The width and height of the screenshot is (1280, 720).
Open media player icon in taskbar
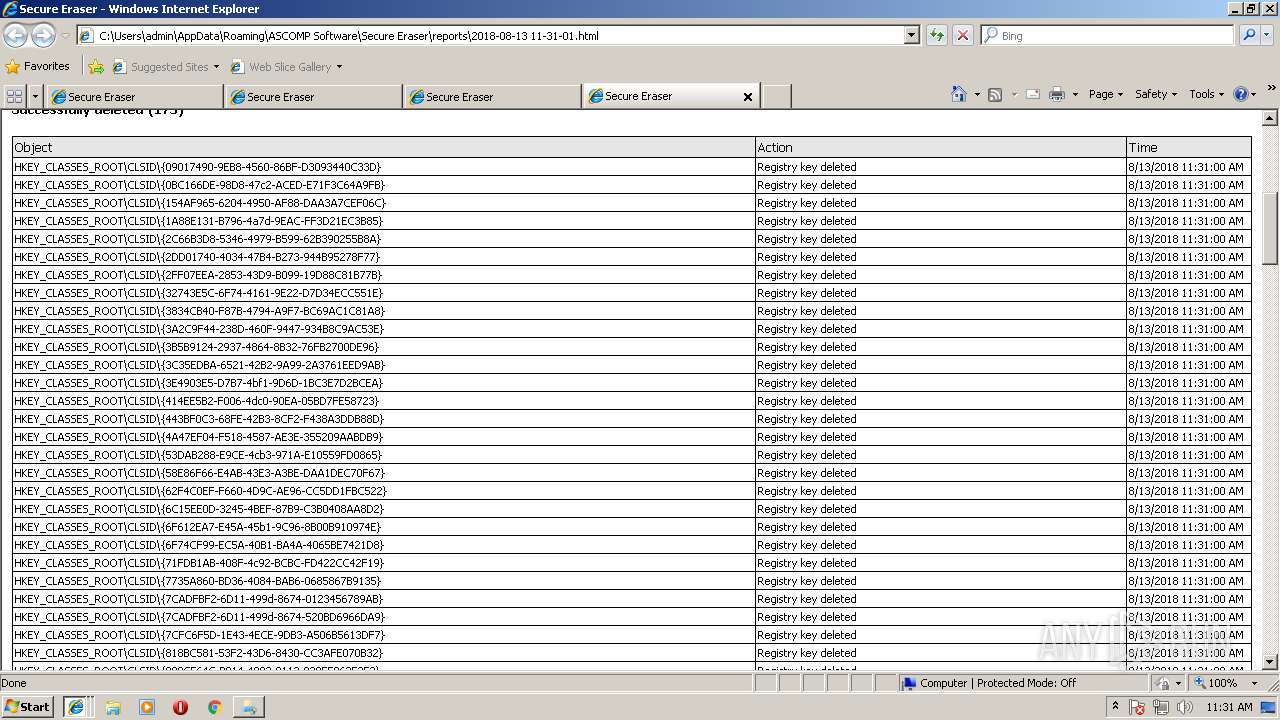[x=147, y=707]
